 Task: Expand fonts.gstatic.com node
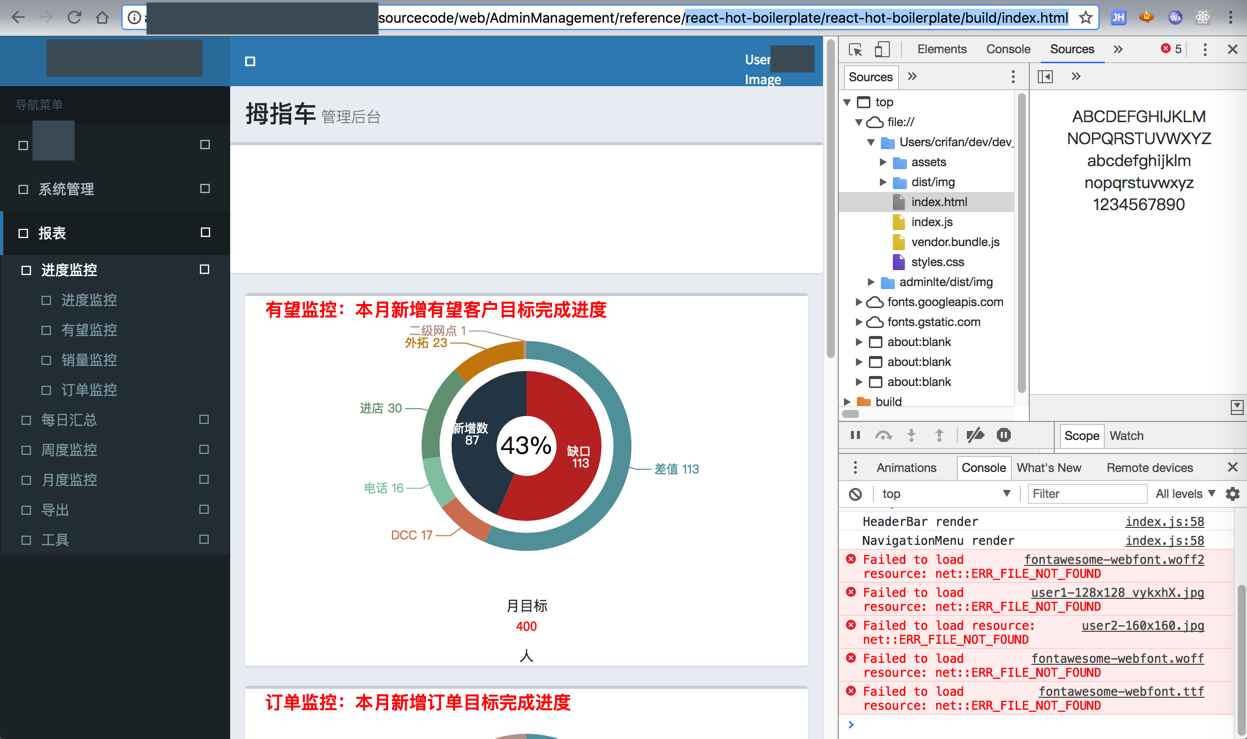point(859,322)
